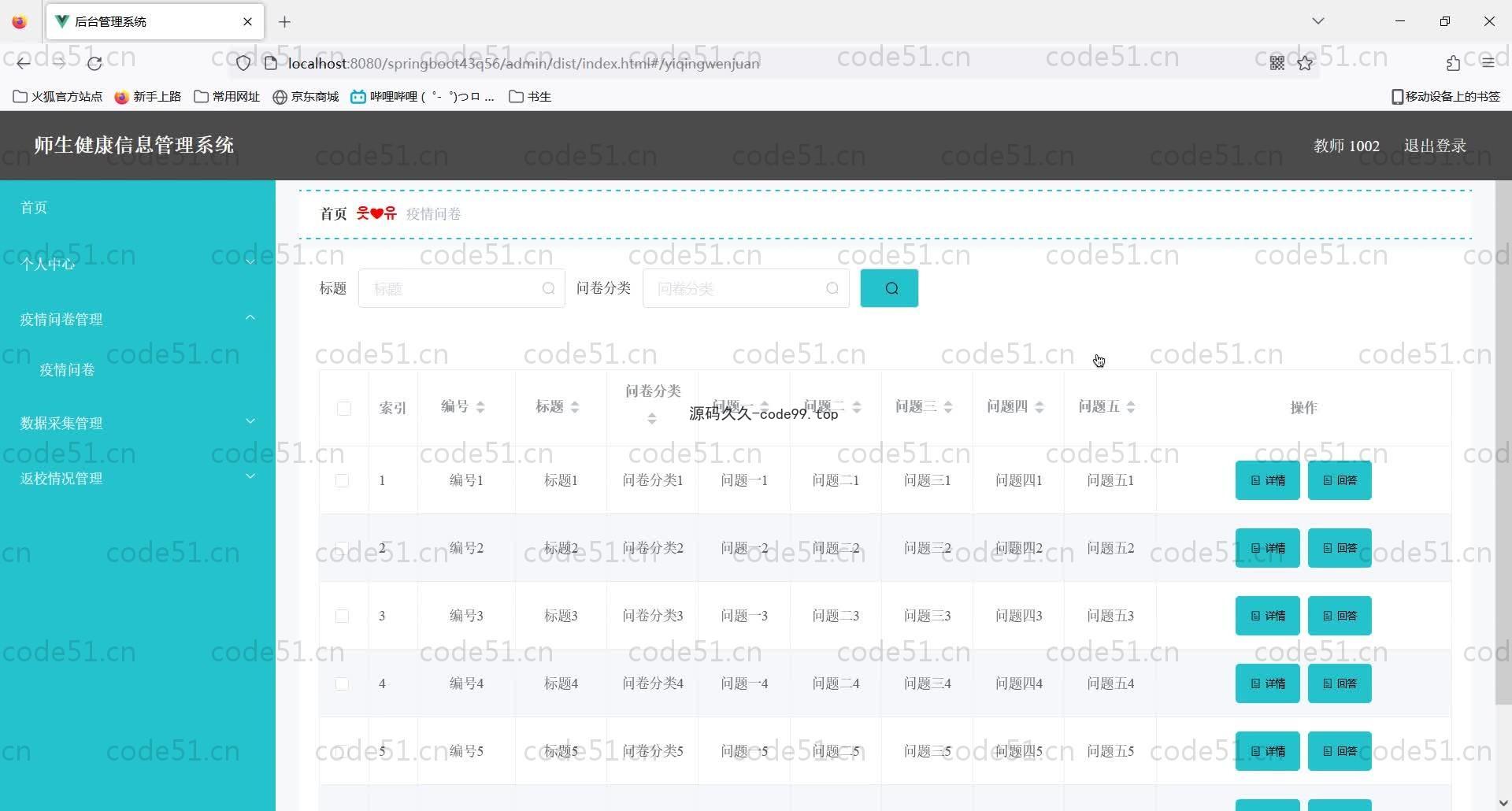
Task: Open 详情 for row 编号1
Action: (x=1267, y=480)
